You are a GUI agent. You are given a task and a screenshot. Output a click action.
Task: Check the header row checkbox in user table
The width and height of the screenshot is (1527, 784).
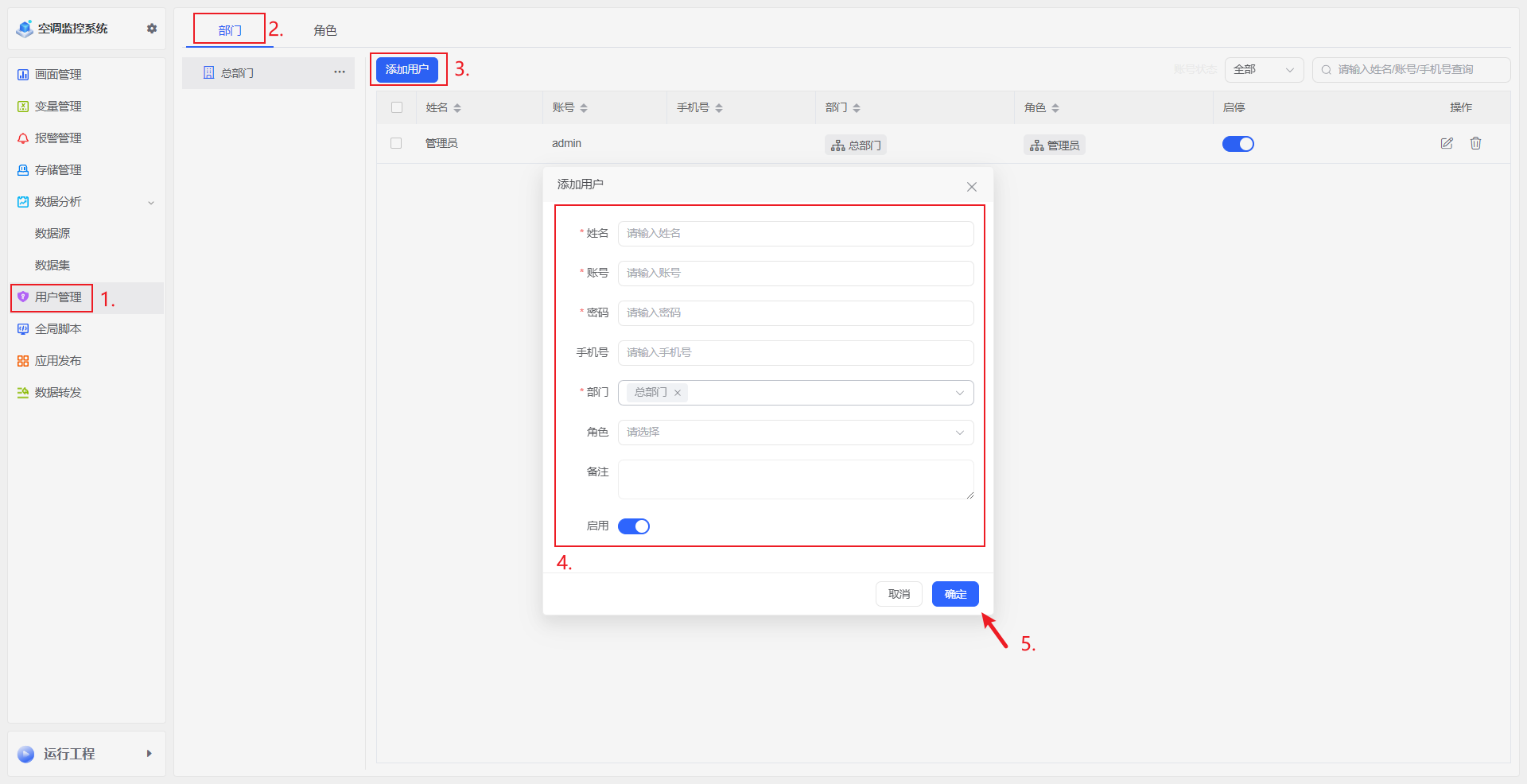coord(396,107)
